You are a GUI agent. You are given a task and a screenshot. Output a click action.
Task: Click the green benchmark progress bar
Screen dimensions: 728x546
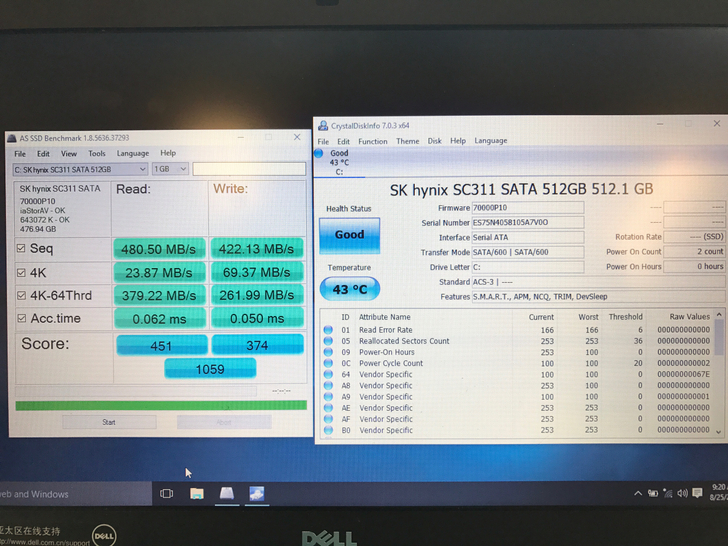click(x=161, y=405)
